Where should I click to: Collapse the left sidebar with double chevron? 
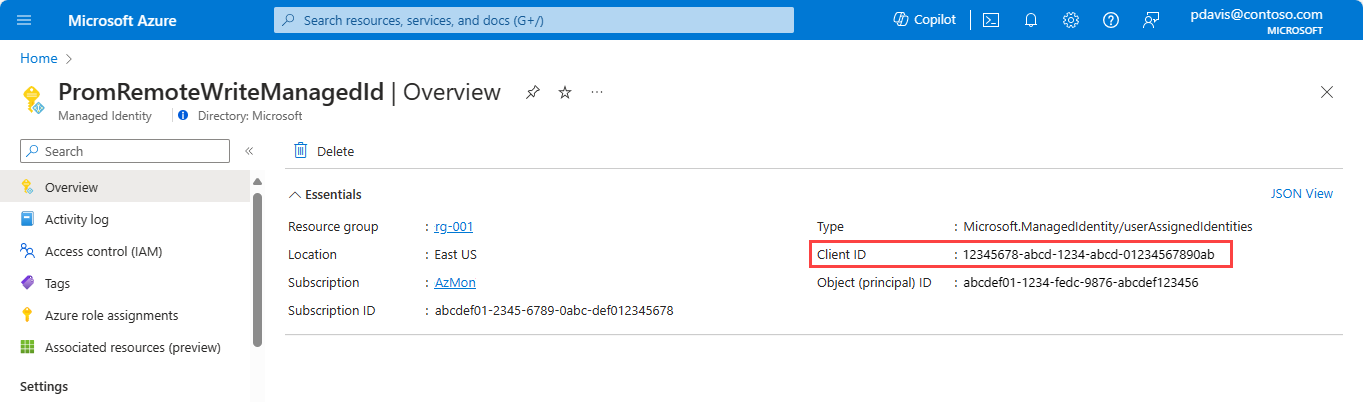click(x=249, y=151)
